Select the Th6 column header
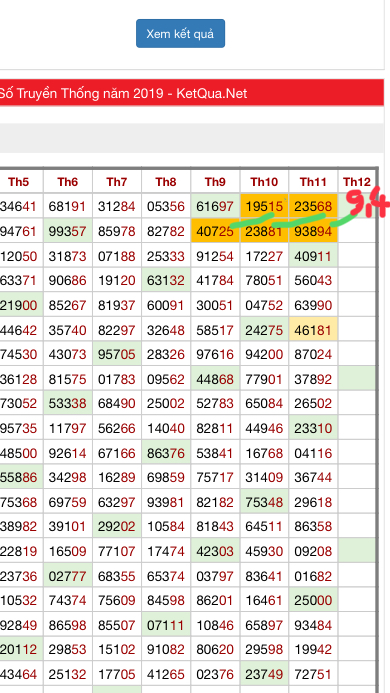This screenshot has height=693, width=390. [68, 182]
